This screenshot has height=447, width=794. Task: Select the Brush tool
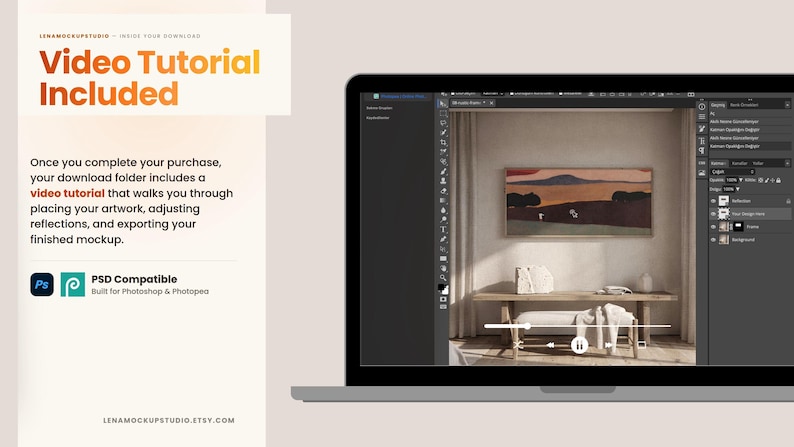[x=443, y=171]
